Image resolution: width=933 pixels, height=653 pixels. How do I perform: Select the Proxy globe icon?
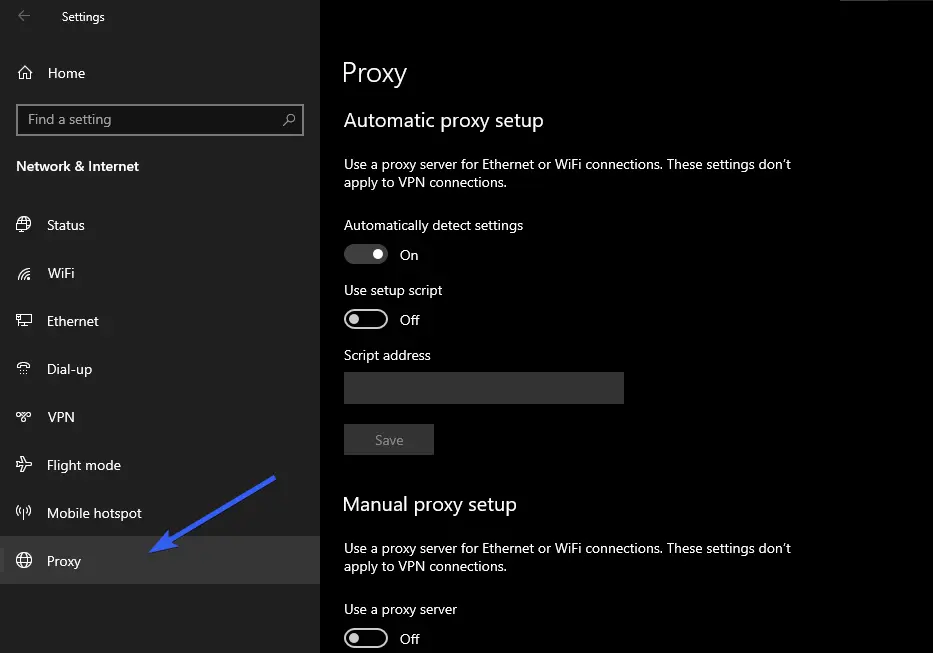22,561
